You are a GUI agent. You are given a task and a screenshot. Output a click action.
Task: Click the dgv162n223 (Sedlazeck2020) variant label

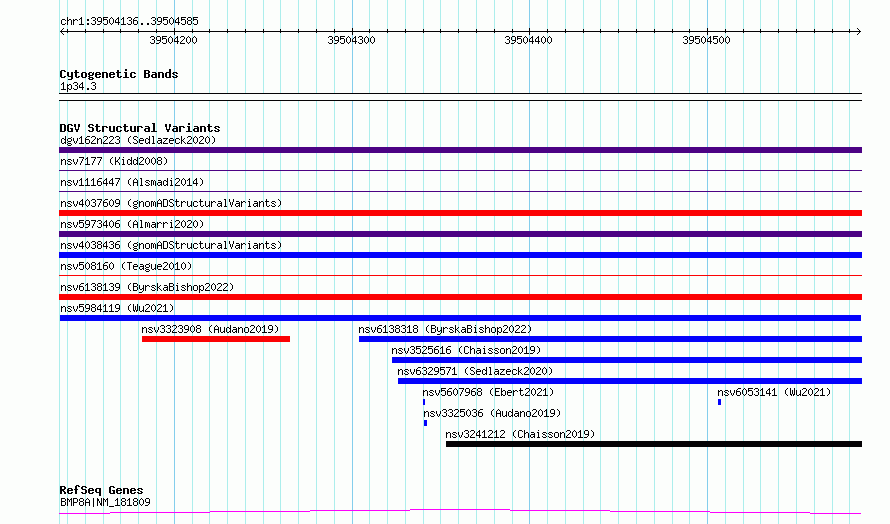click(138, 140)
